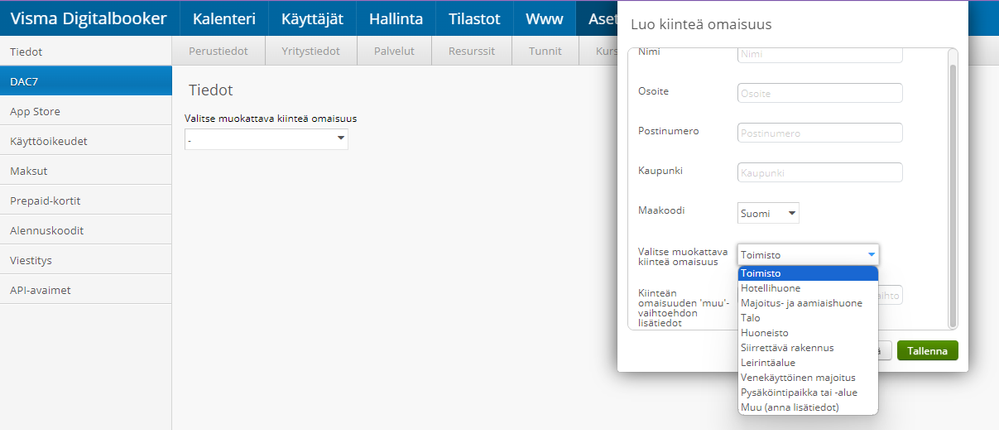Click the dialog's vertical scrollbar
This screenshot has width=999, height=430.
tap(952, 195)
